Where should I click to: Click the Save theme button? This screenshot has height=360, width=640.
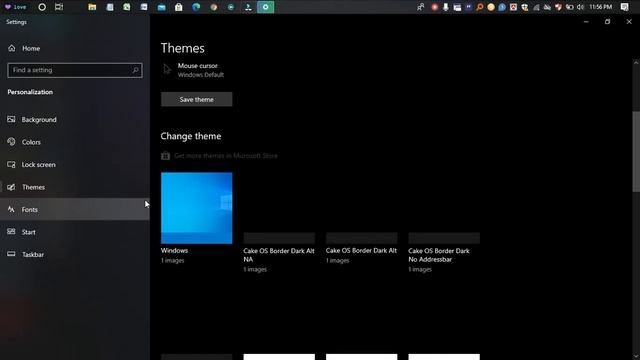click(196, 99)
